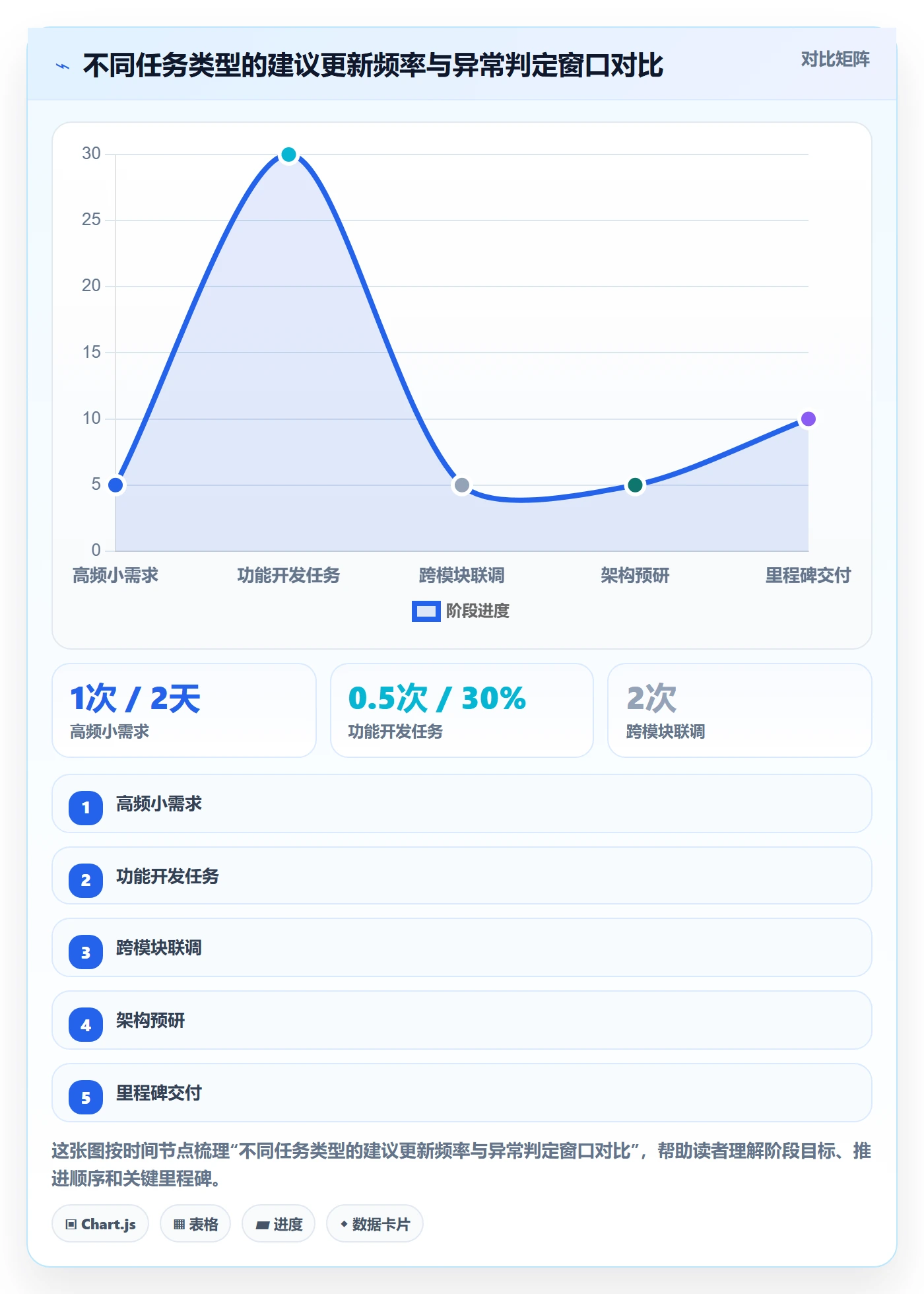
Task: Click the number 3 badge for 跨模块联调
Action: (86, 952)
